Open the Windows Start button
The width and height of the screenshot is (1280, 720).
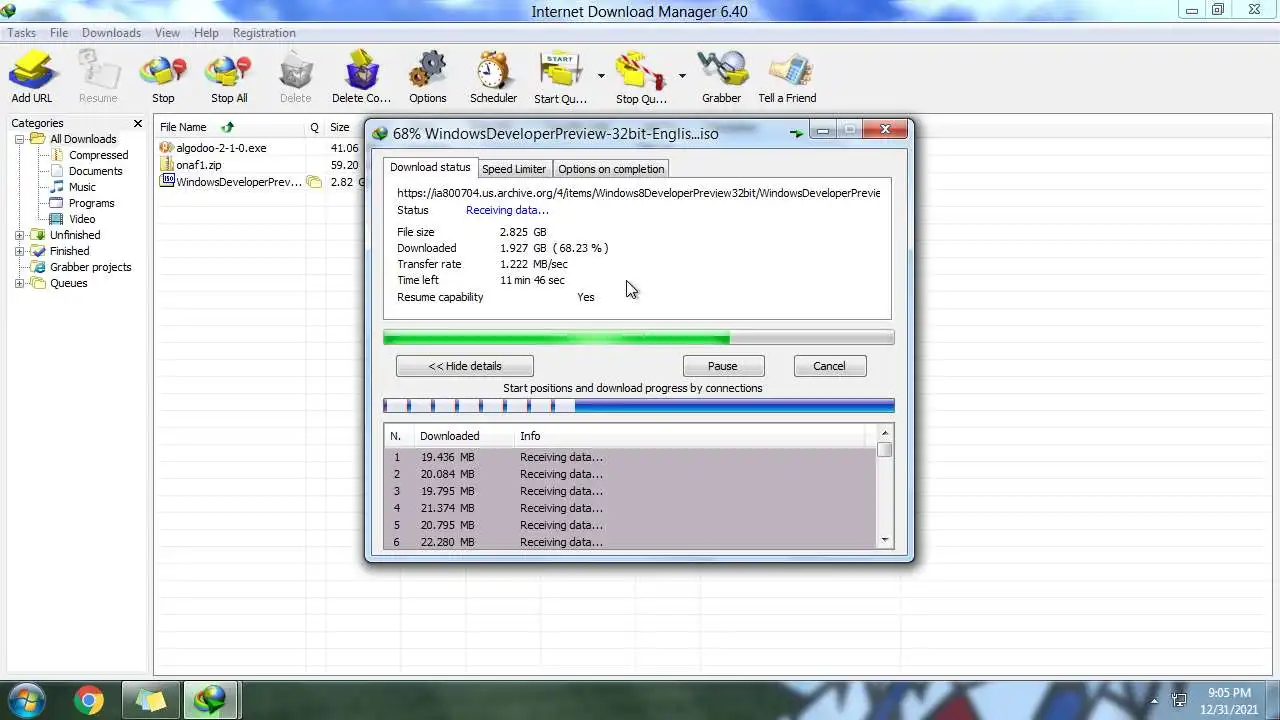[x=27, y=700]
